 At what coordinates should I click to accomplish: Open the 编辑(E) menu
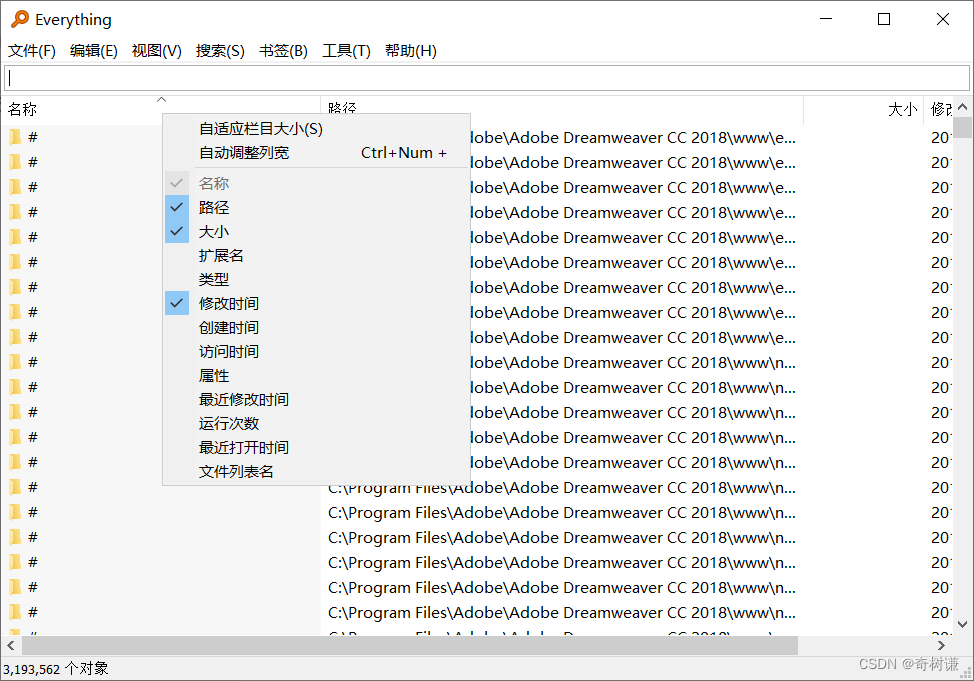click(94, 51)
